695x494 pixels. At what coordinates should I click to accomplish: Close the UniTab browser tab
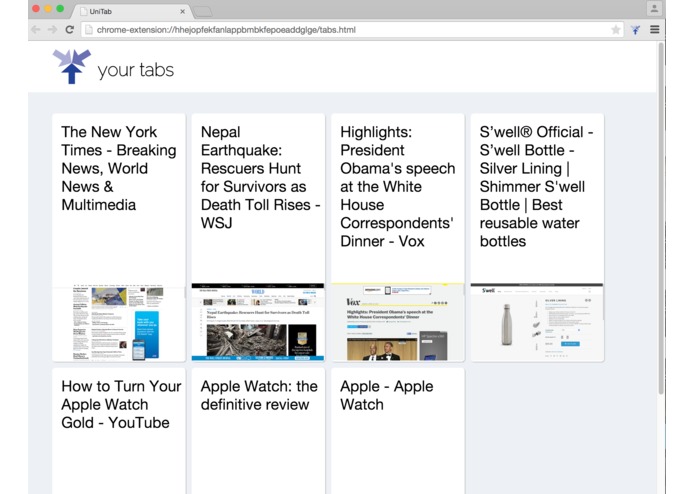click(183, 12)
